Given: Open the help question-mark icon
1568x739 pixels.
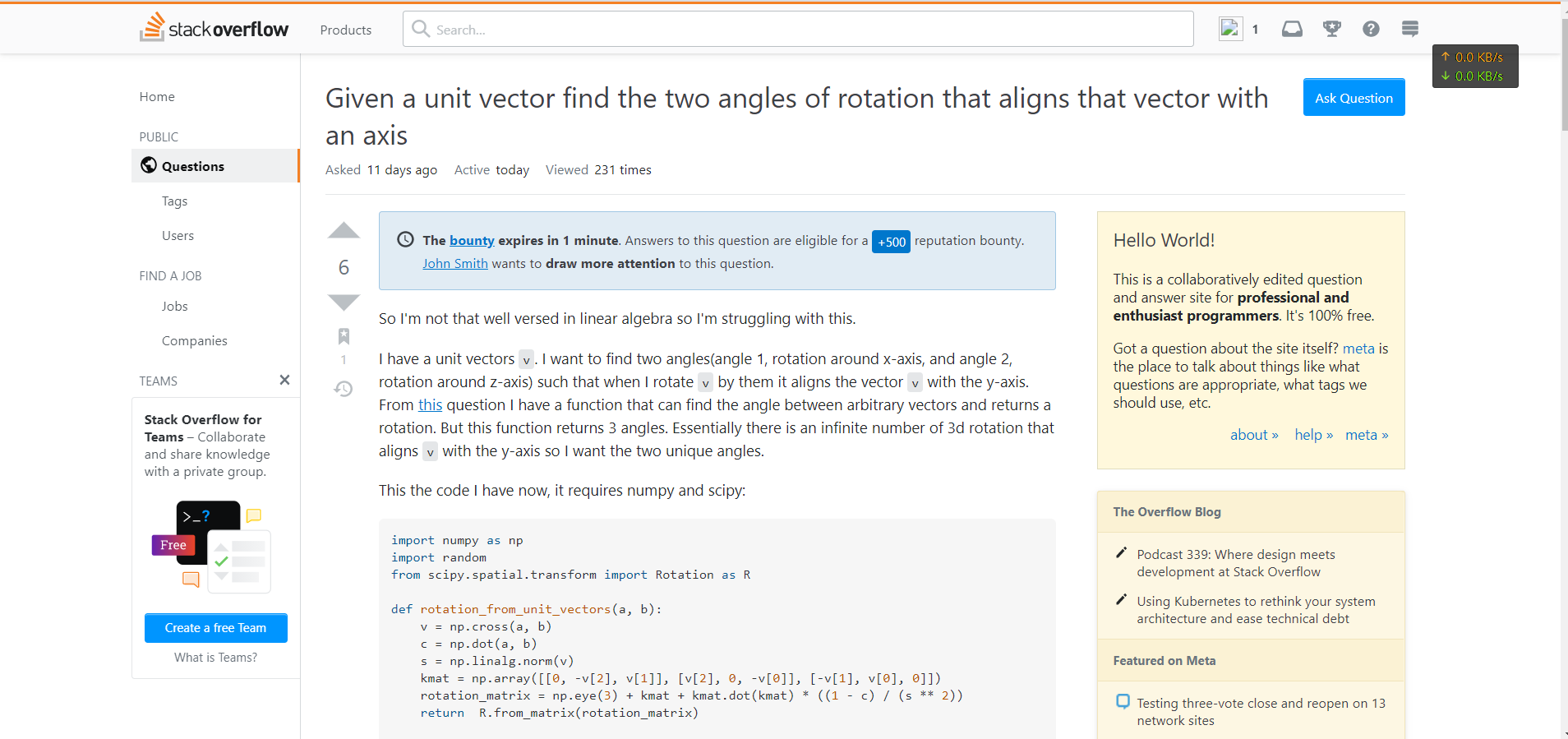Looking at the screenshot, I should (x=1371, y=30).
